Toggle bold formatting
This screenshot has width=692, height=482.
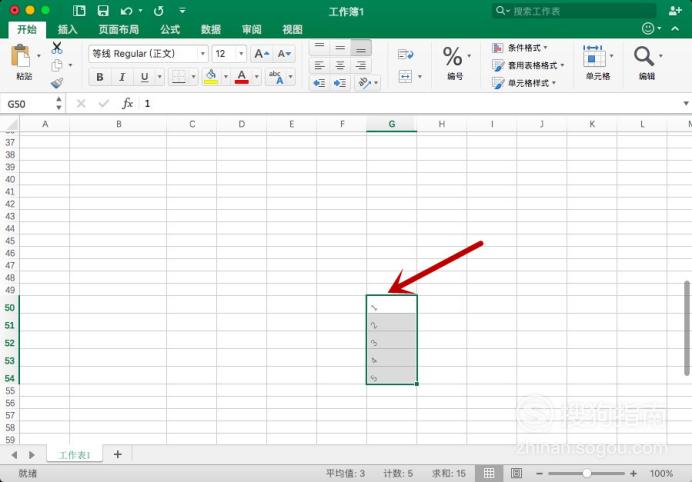click(x=100, y=77)
